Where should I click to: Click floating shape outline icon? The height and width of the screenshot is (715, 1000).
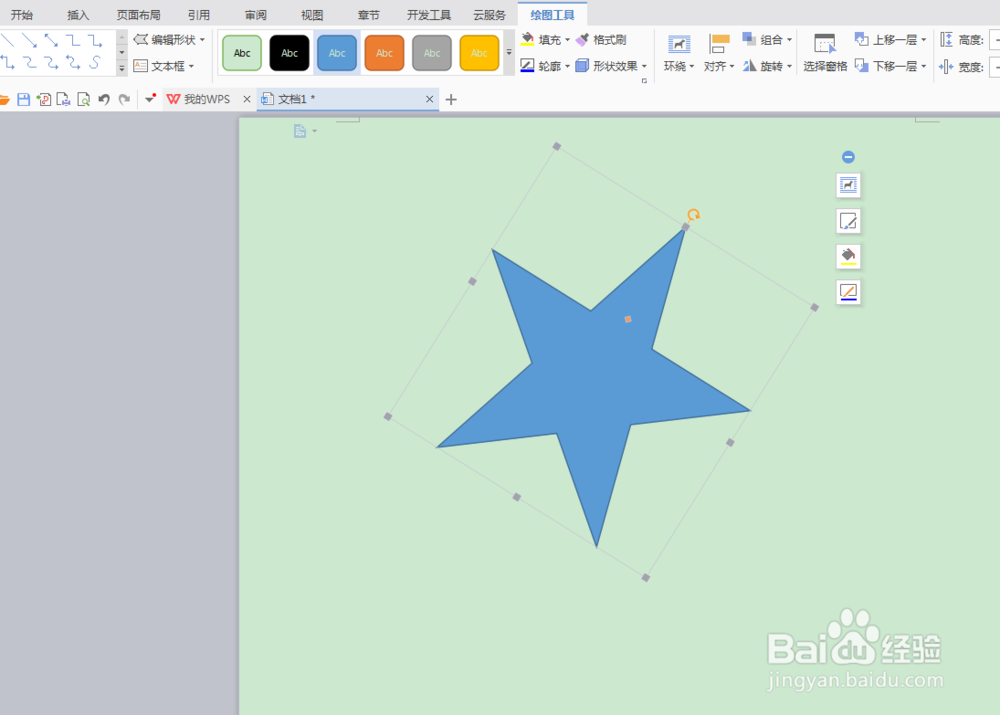[848, 292]
